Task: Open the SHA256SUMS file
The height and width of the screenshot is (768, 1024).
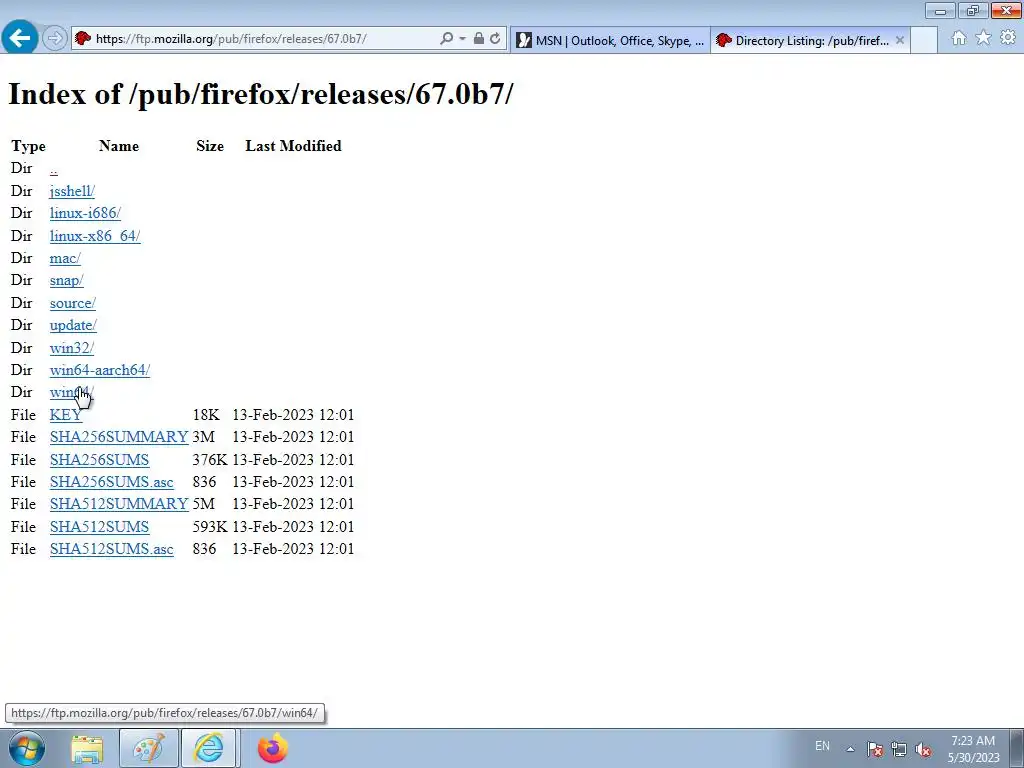Action: [99, 460]
